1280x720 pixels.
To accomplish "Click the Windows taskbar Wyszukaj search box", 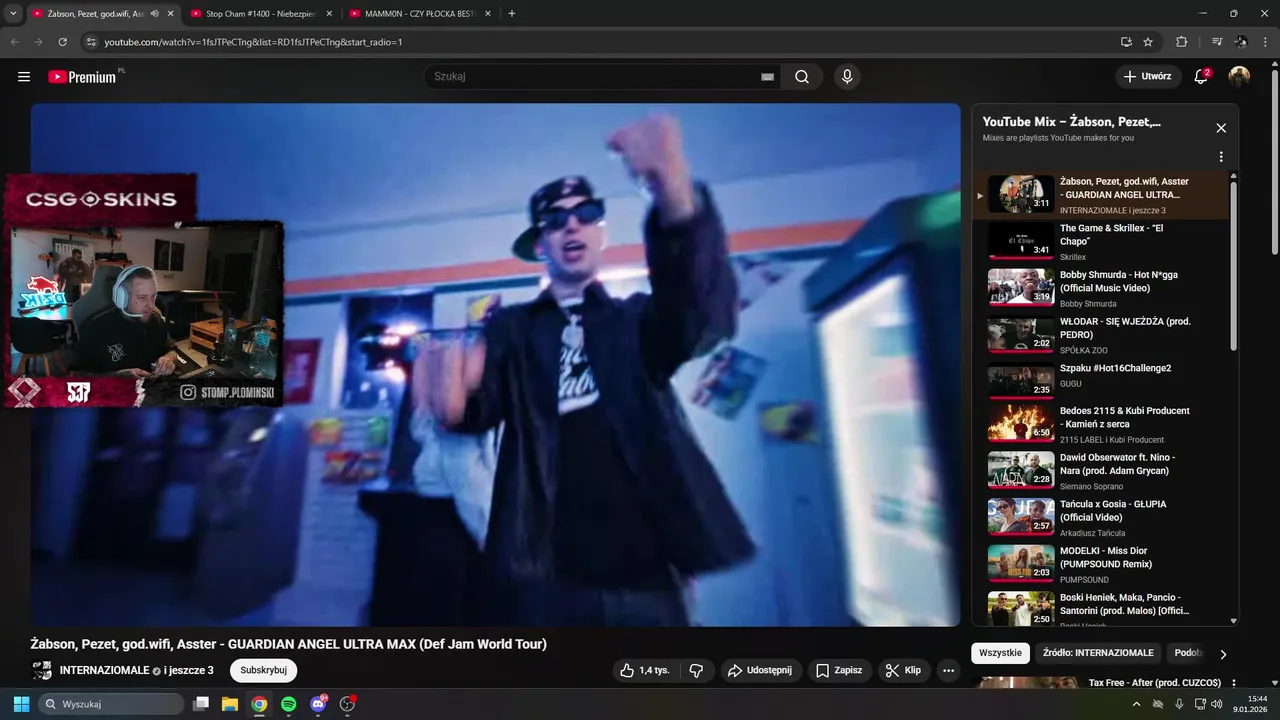I will click(x=111, y=704).
